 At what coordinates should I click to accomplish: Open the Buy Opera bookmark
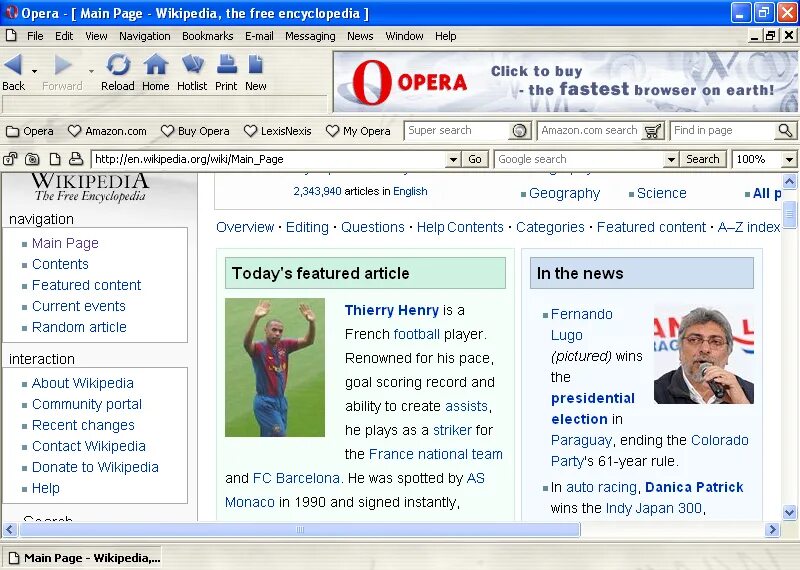click(x=195, y=131)
